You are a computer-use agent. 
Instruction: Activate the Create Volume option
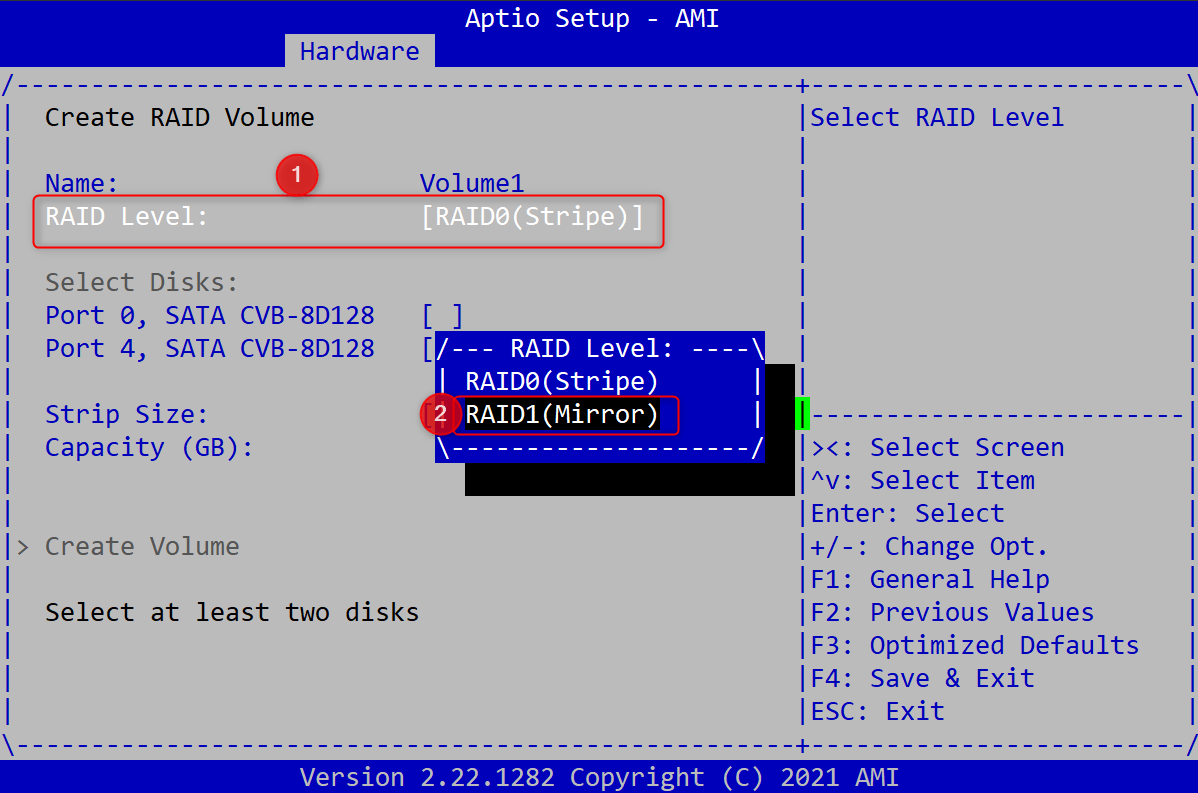[x=141, y=546]
